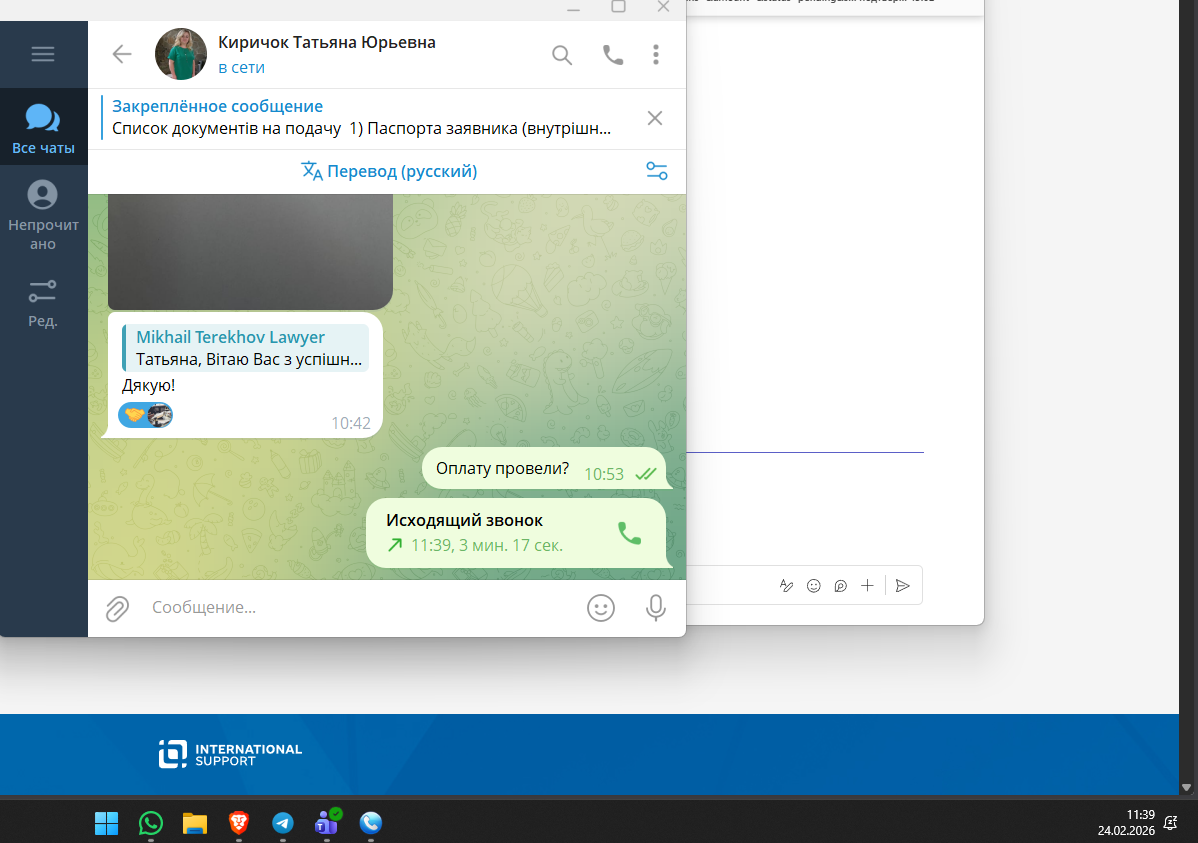Go back with the chat back arrow
The height and width of the screenshot is (843, 1198).
122,54
